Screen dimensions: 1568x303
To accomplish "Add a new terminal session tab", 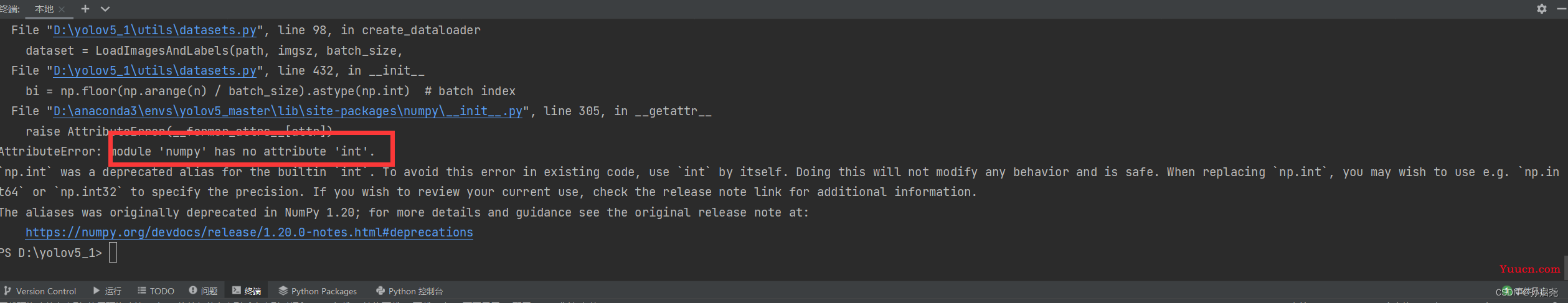I will (x=85, y=9).
